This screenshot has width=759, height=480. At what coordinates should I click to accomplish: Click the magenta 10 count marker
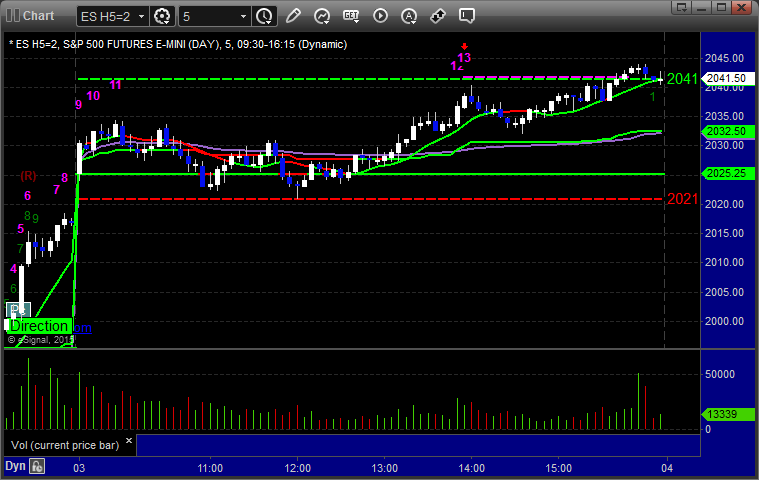pos(93,96)
